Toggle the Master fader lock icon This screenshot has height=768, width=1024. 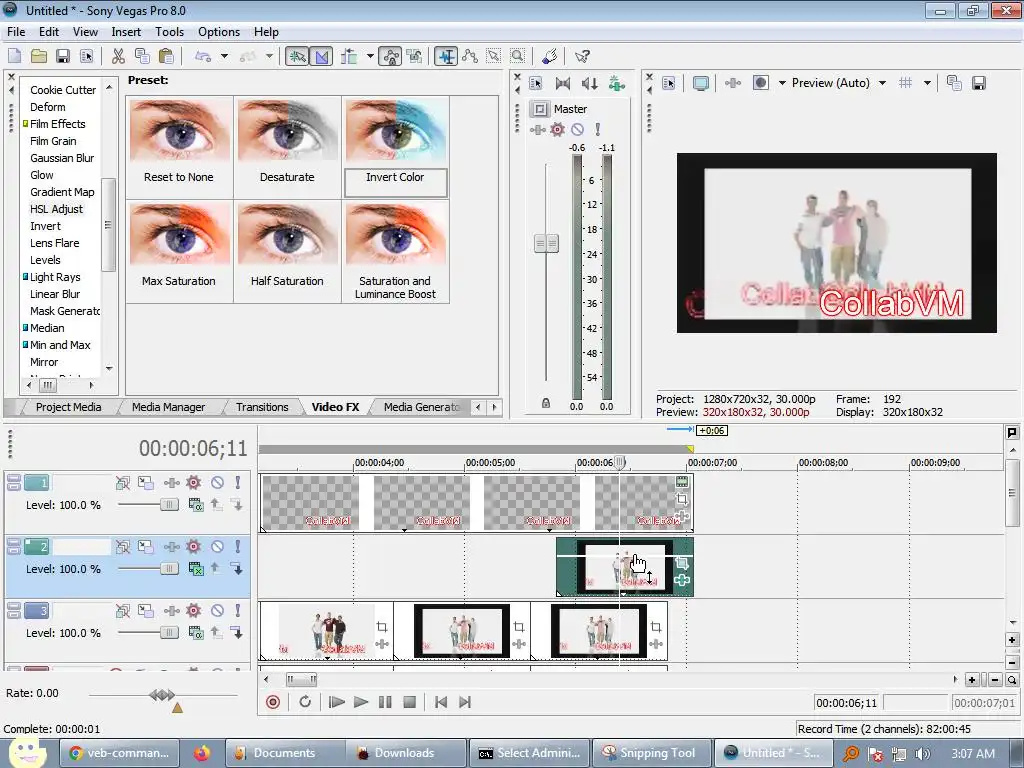tap(546, 404)
